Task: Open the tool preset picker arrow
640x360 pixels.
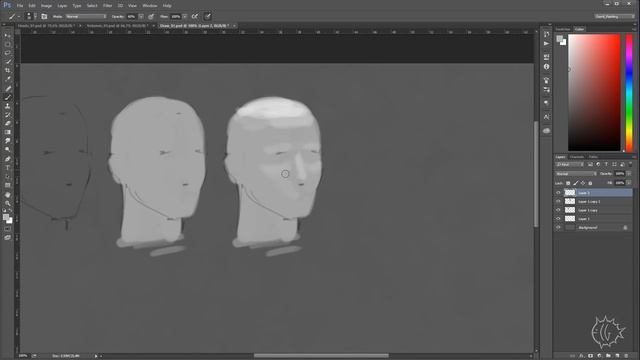Action: tap(19, 17)
